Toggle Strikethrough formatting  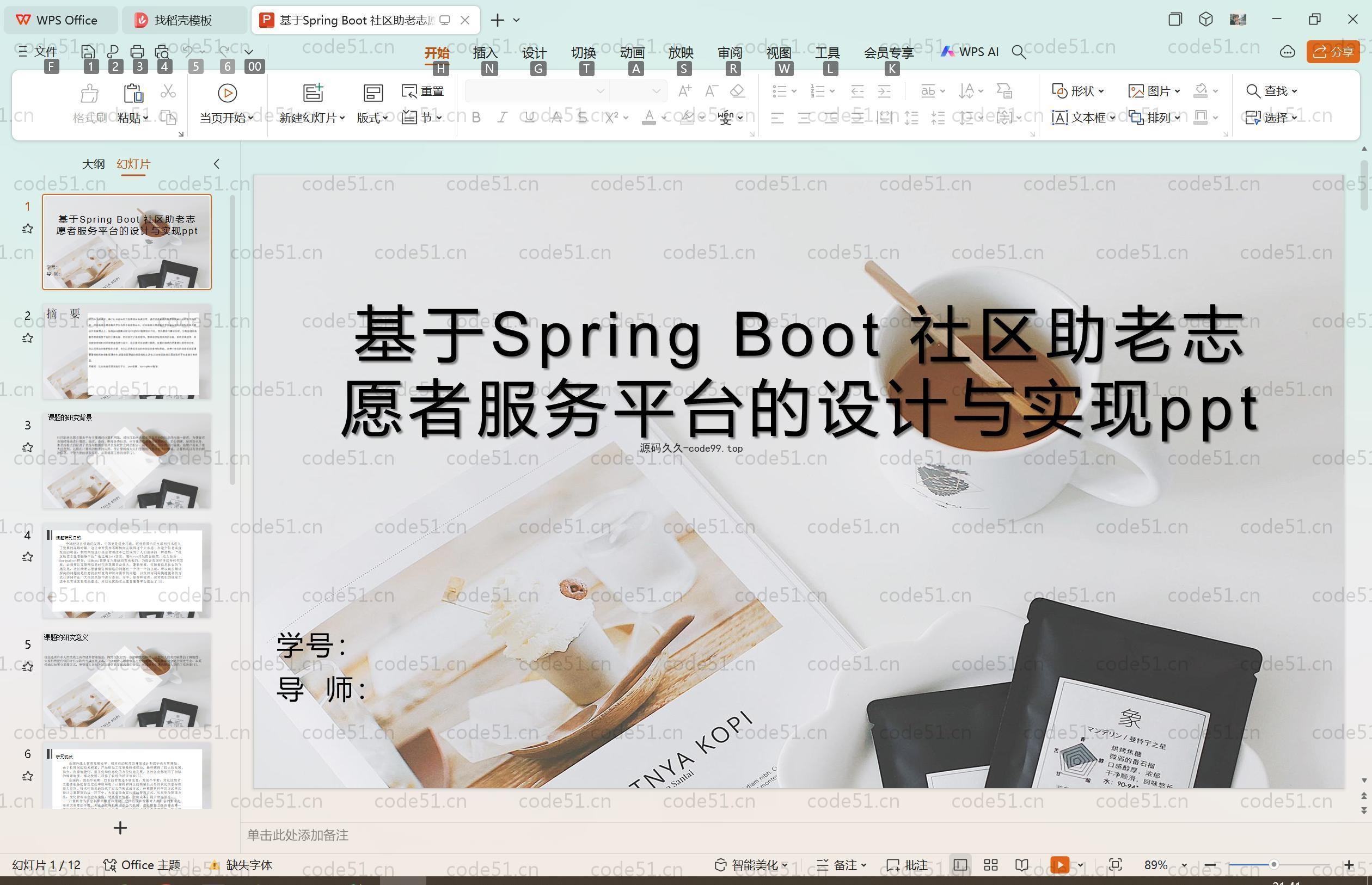click(556, 118)
